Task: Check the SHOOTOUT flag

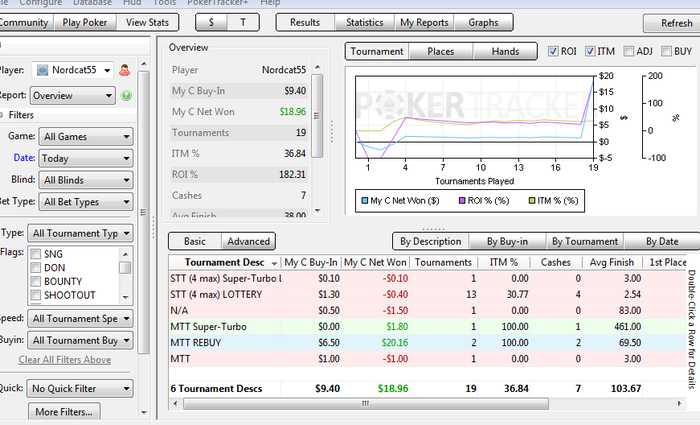Action: [35, 295]
